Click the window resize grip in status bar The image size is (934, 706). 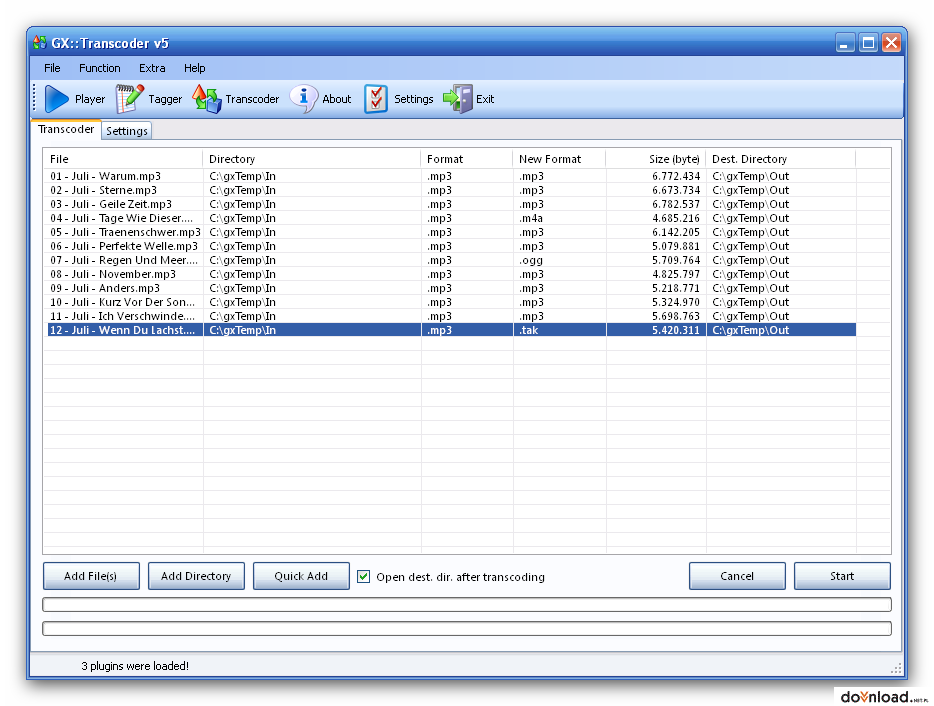click(x=896, y=668)
